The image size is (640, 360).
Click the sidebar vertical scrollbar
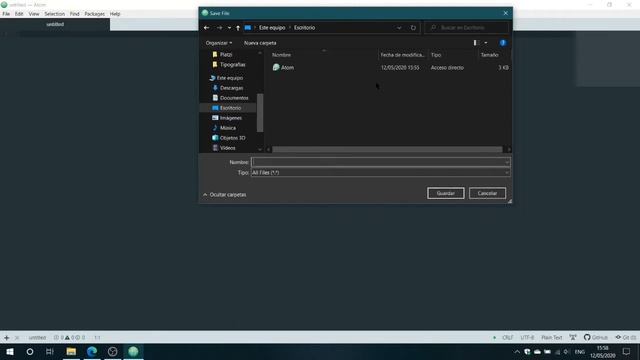coord(260,113)
